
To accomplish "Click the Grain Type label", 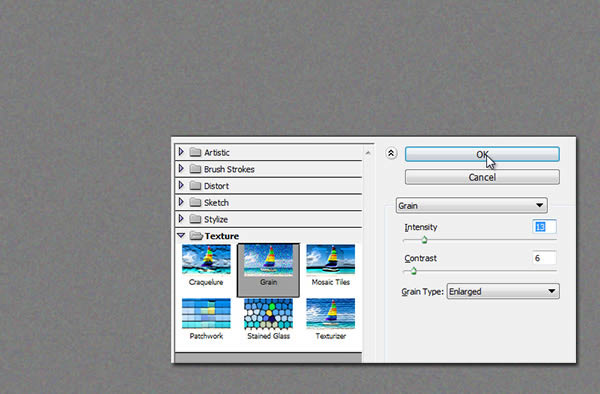I will tap(422, 292).
